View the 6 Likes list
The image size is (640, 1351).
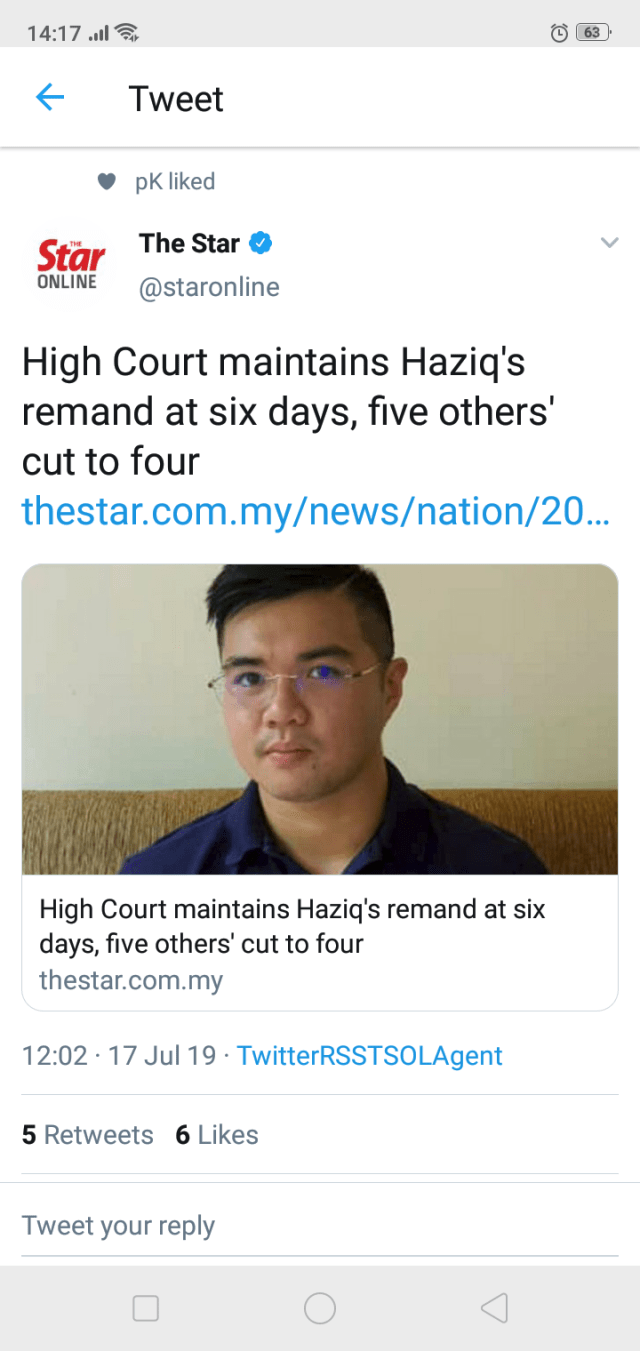coord(217,1135)
